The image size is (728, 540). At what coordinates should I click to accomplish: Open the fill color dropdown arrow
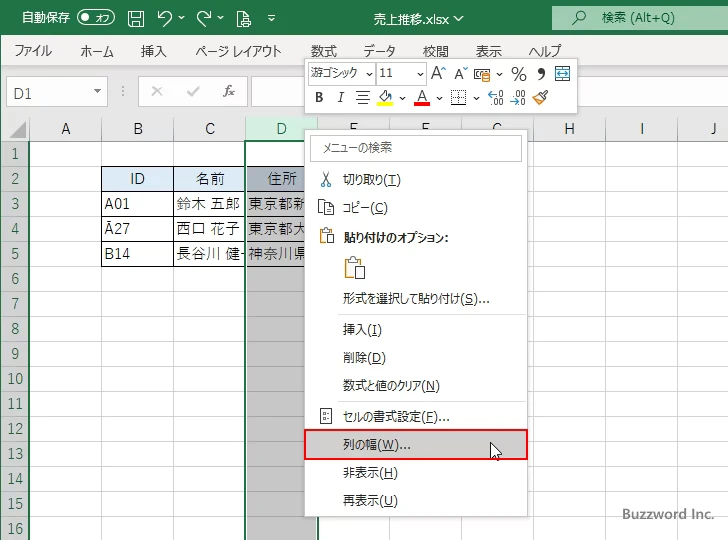point(402,98)
